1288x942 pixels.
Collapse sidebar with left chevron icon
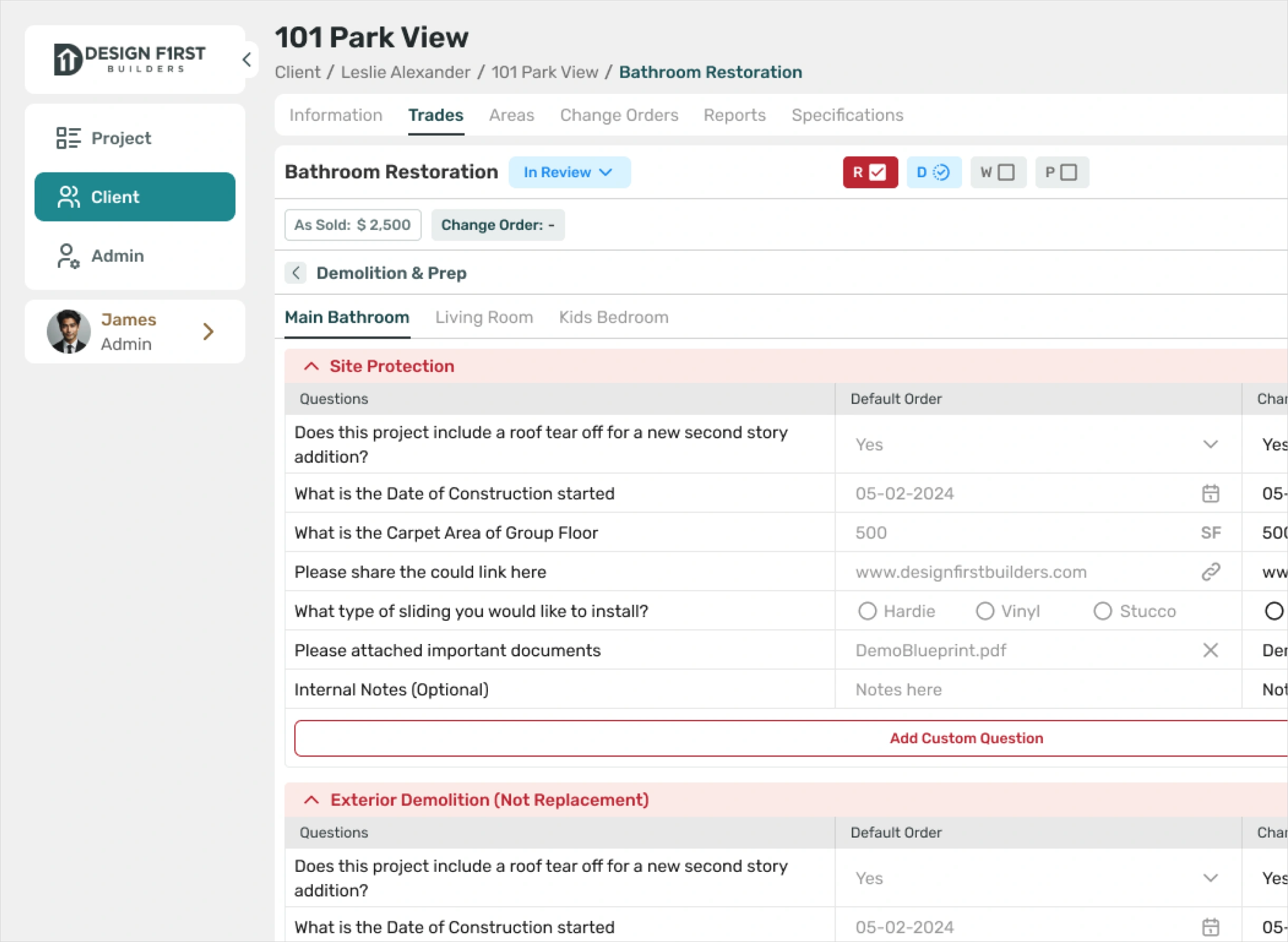click(247, 59)
